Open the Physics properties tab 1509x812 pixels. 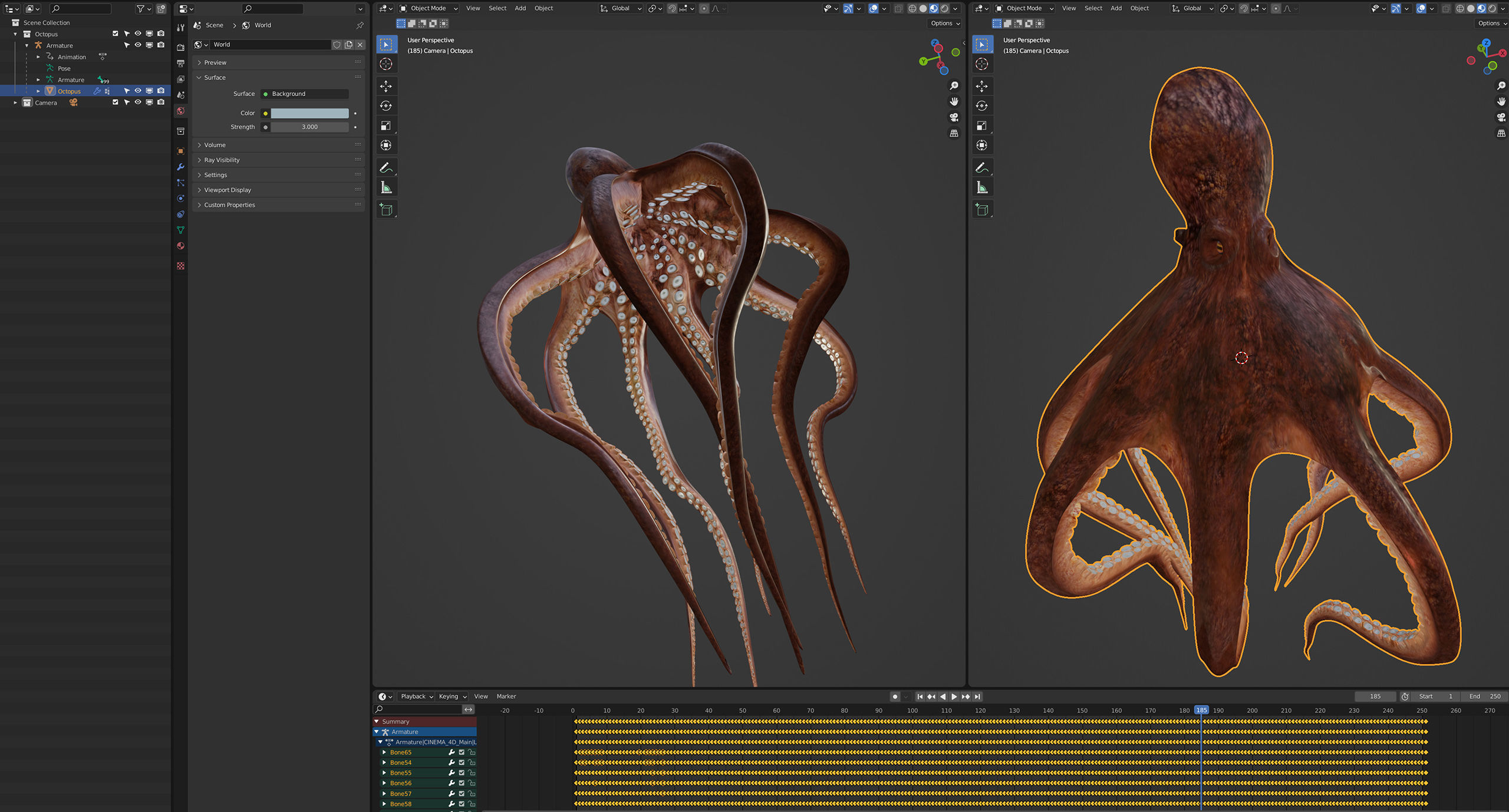(x=180, y=199)
